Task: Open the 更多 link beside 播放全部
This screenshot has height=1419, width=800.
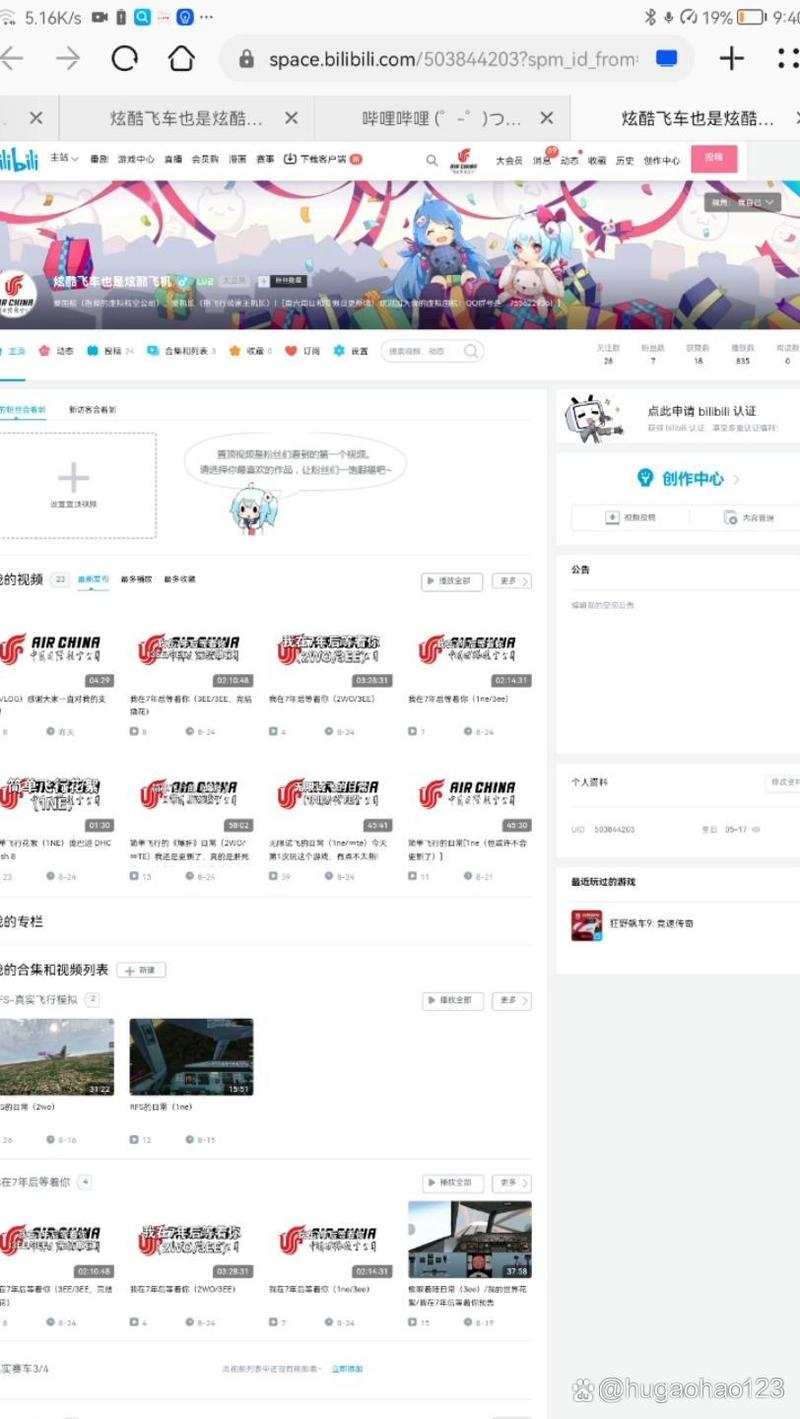Action: (510, 580)
